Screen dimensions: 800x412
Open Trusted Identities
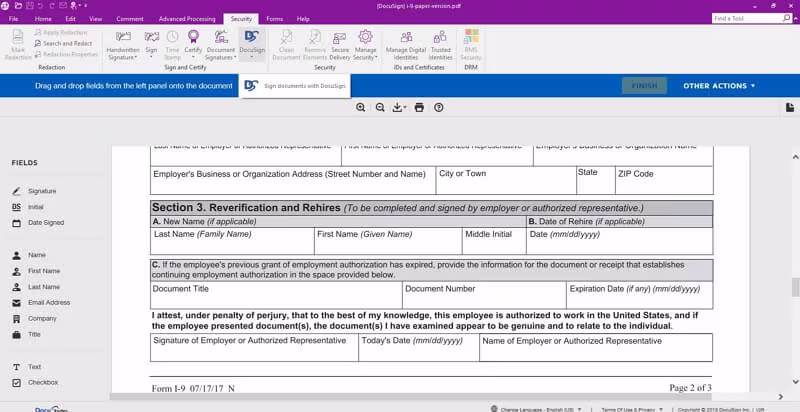pyautogui.click(x=440, y=44)
